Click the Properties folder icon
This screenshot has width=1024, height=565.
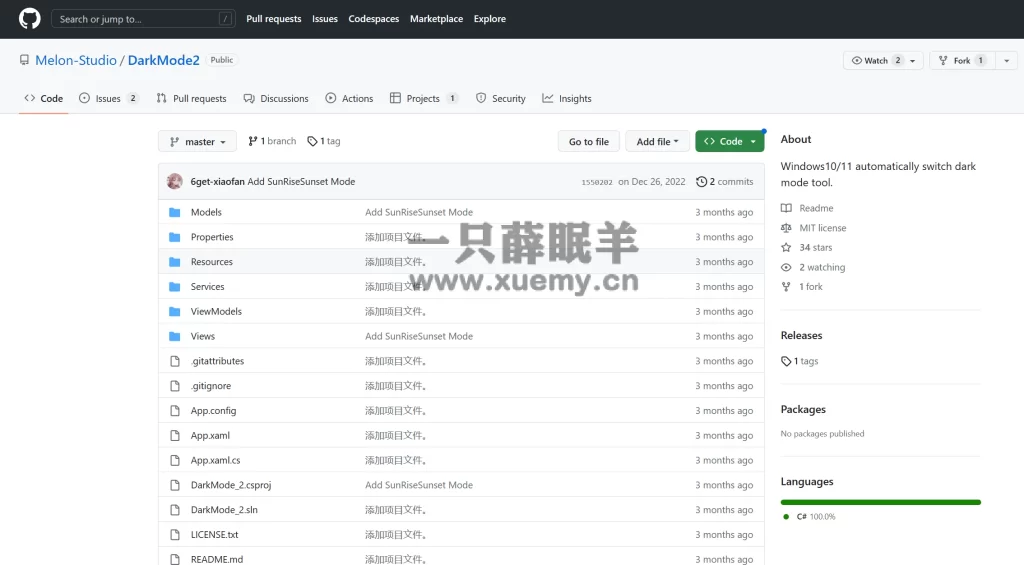click(174, 237)
